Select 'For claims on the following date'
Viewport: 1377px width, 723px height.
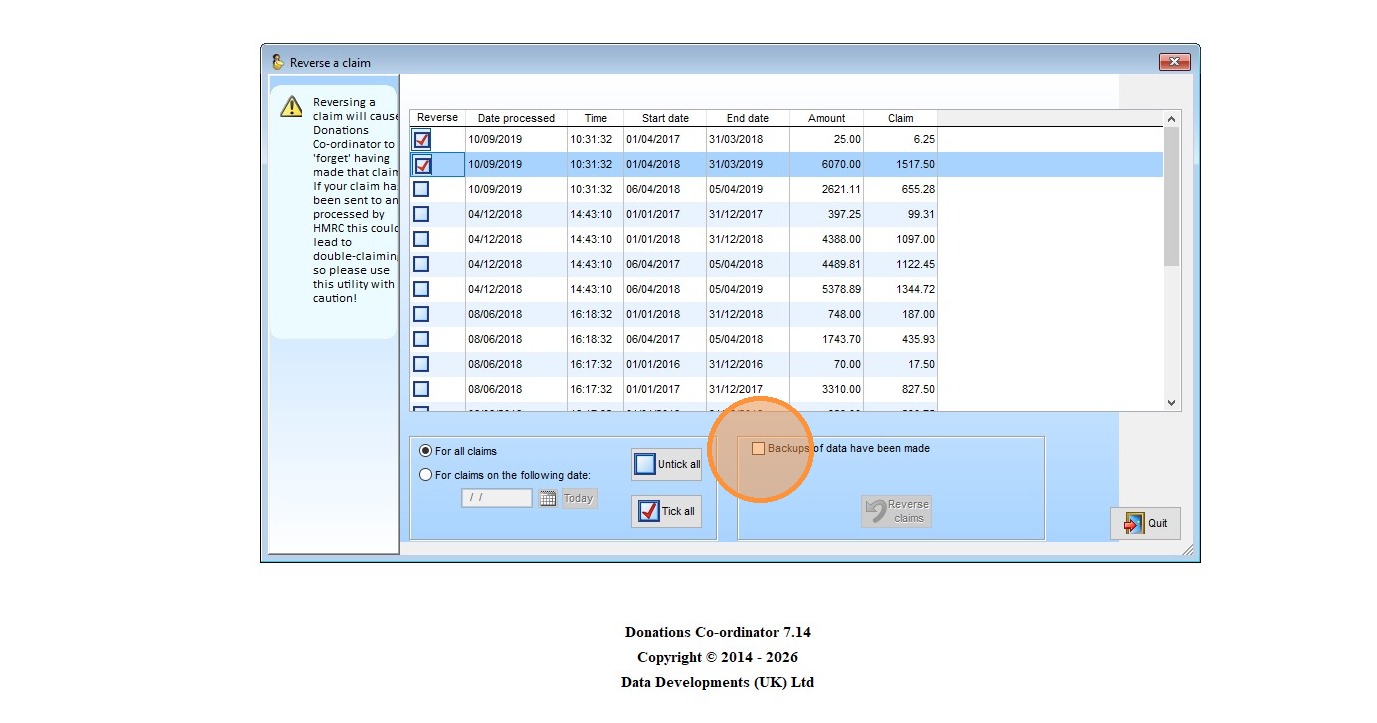coord(426,475)
